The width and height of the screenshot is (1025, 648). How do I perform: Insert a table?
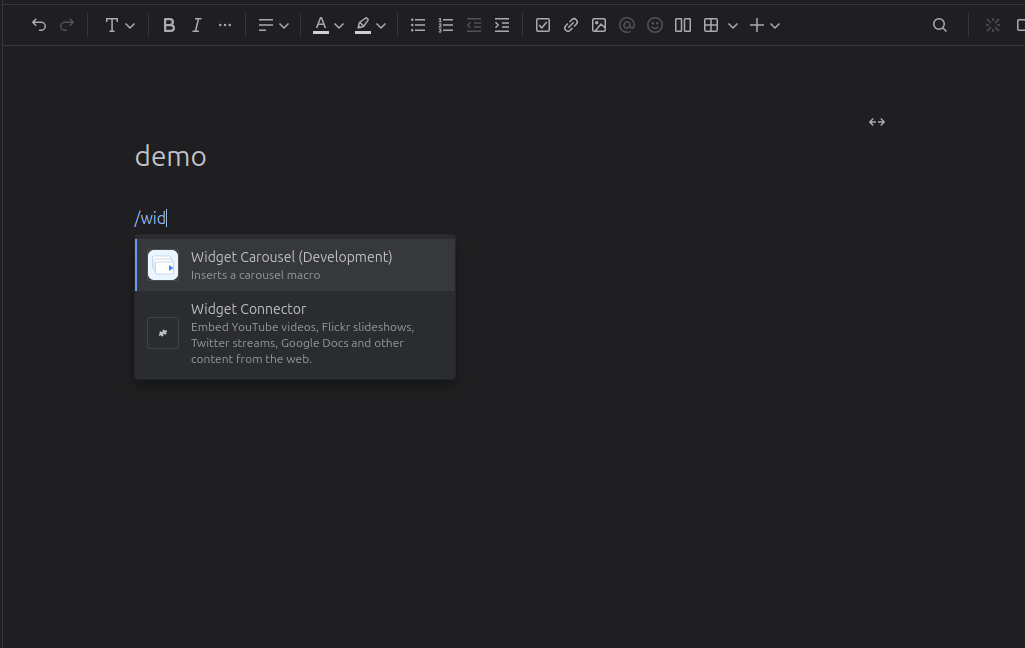711,26
